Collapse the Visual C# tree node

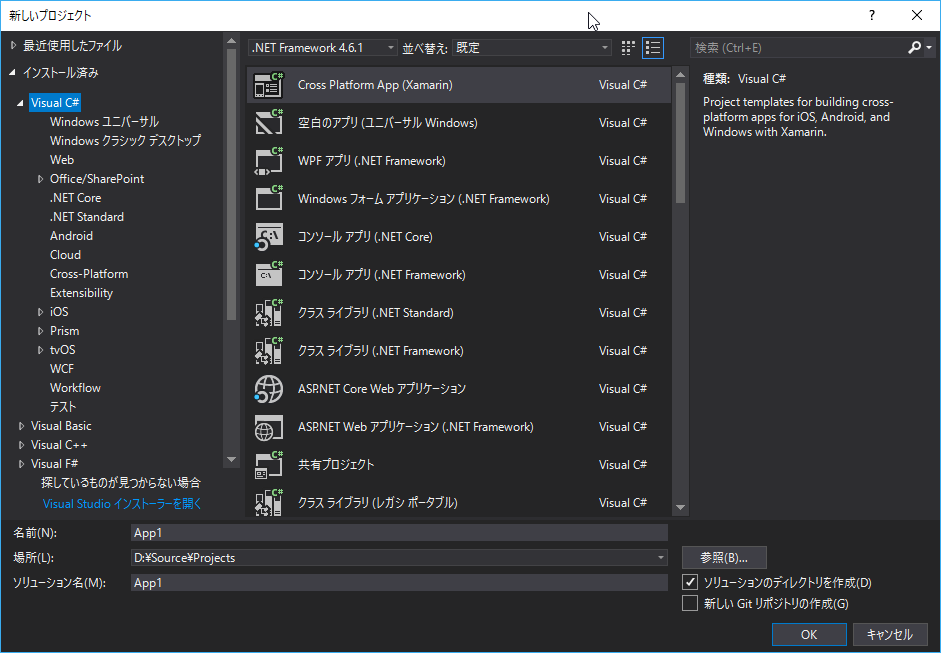pos(20,103)
